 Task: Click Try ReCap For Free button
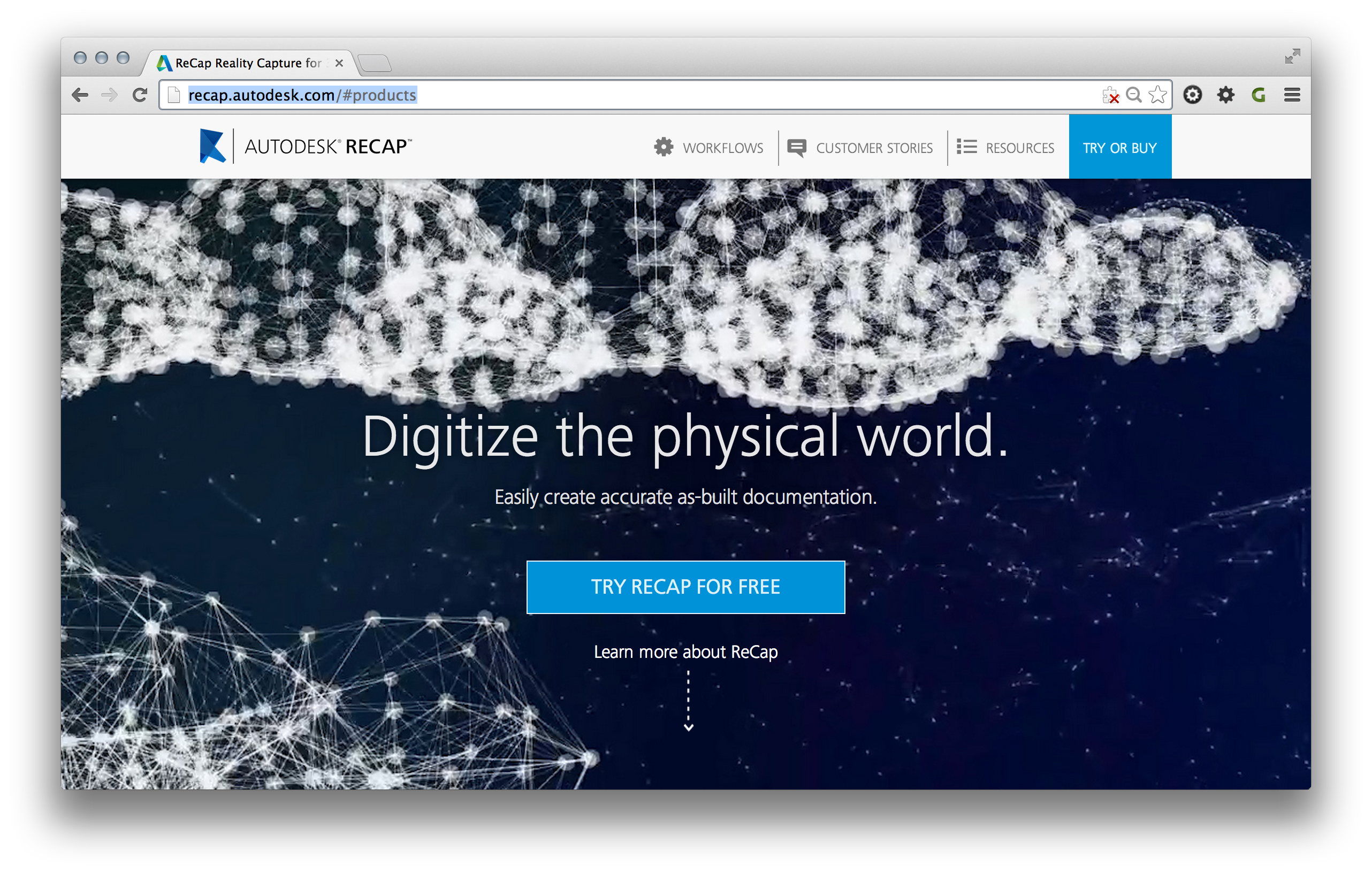point(685,587)
